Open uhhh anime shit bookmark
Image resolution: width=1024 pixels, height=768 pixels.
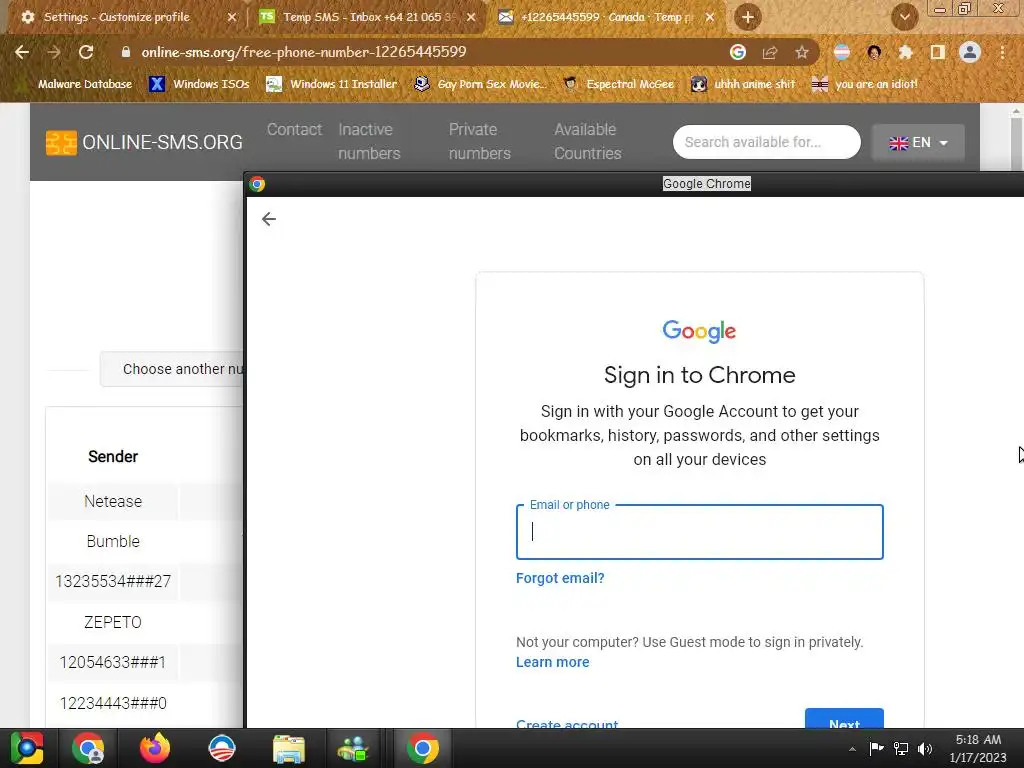click(744, 84)
